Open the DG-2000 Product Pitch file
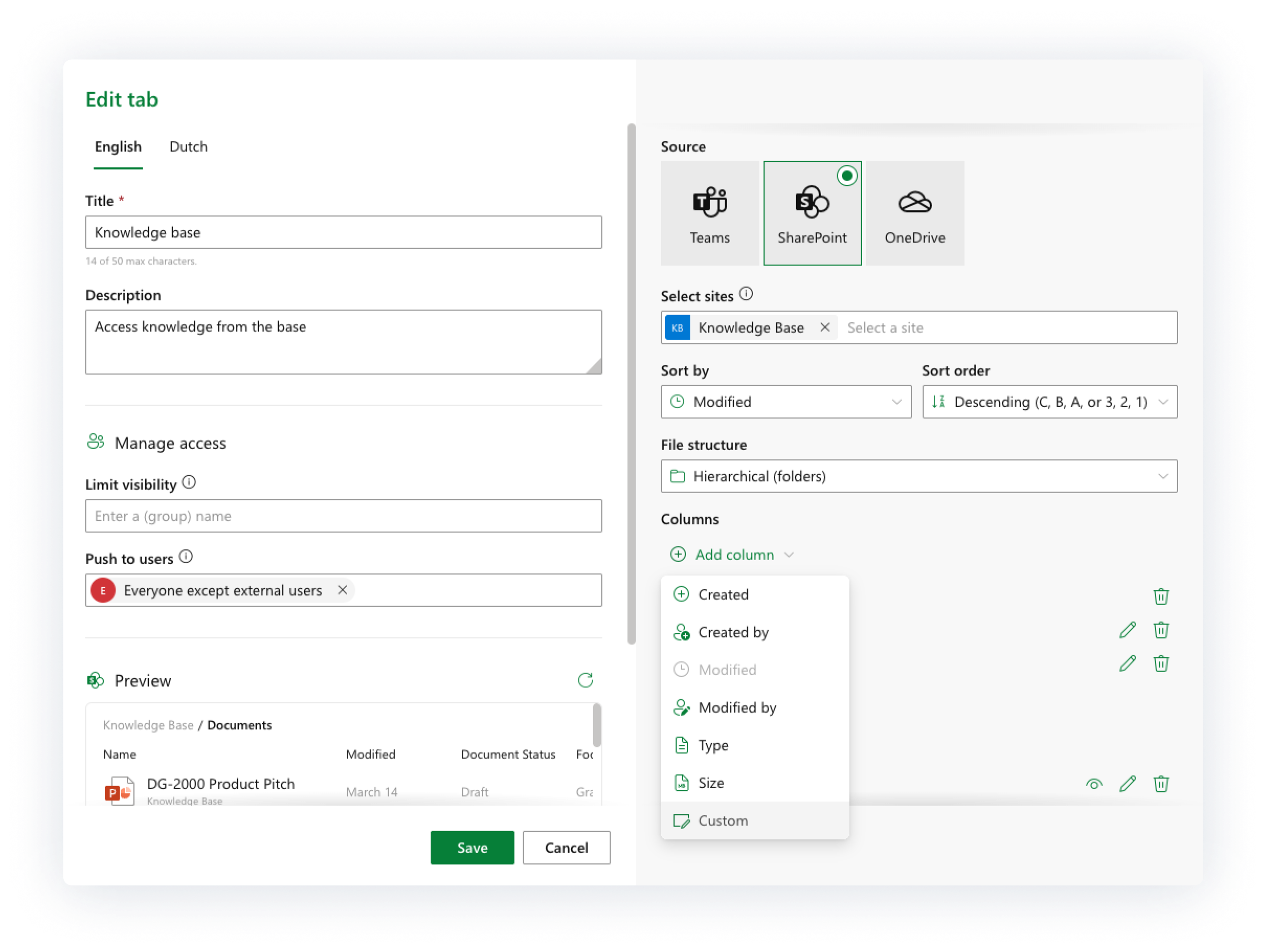The image size is (1266, 952). (221, 785)
